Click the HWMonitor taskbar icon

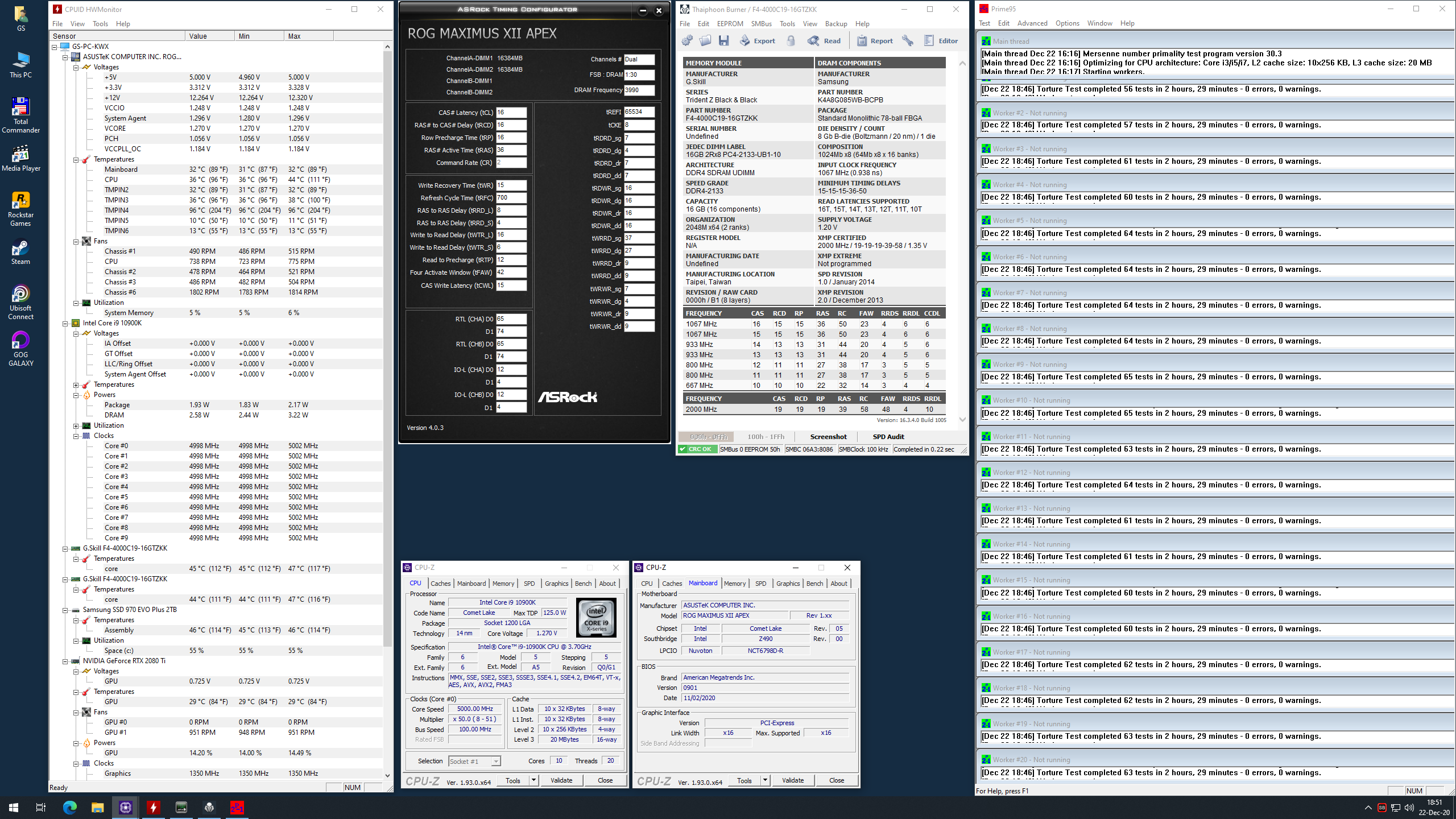(x=154, y=807)
